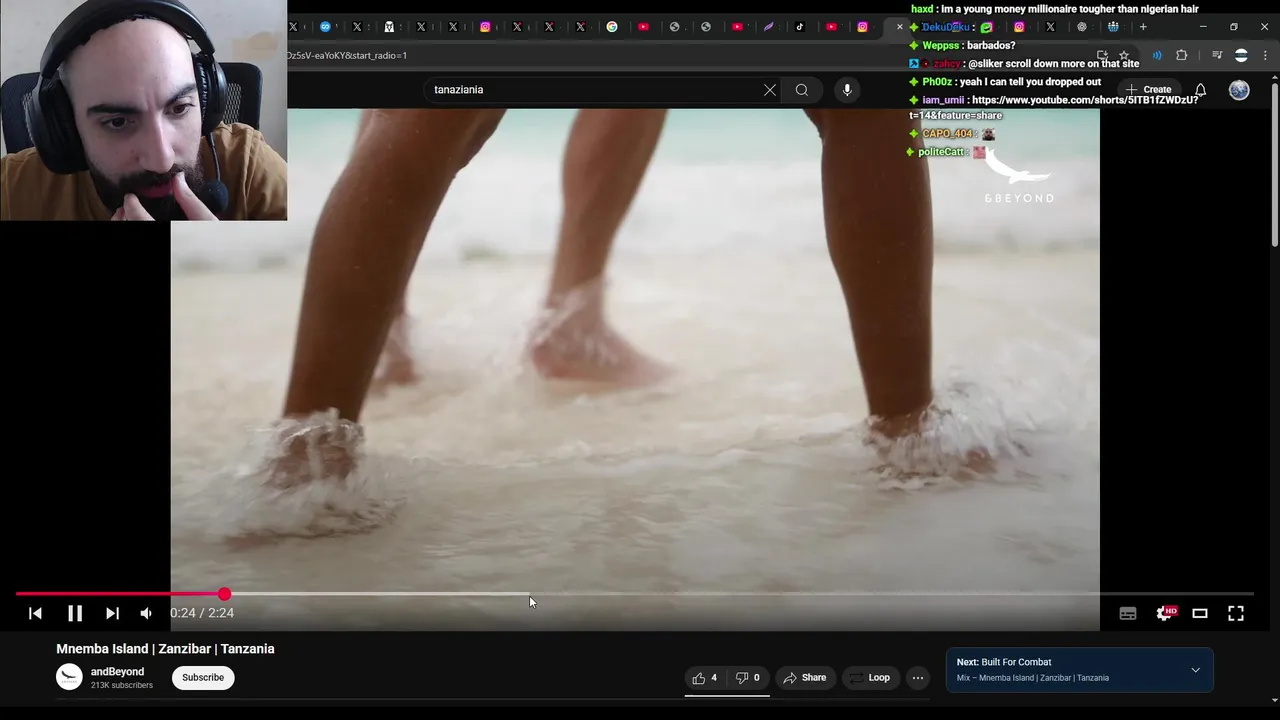
Task: Bookmark this page with the star
Action: pyautogui.click(x=1124, y=55)
